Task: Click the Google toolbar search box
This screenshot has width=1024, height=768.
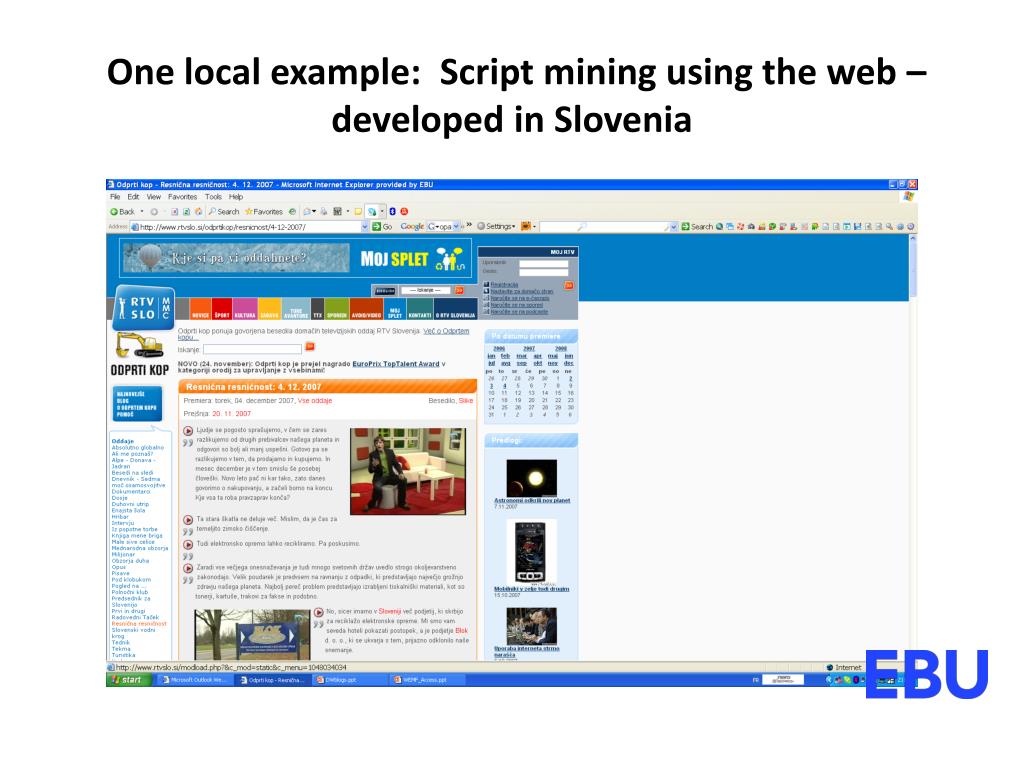Action: 443,227
